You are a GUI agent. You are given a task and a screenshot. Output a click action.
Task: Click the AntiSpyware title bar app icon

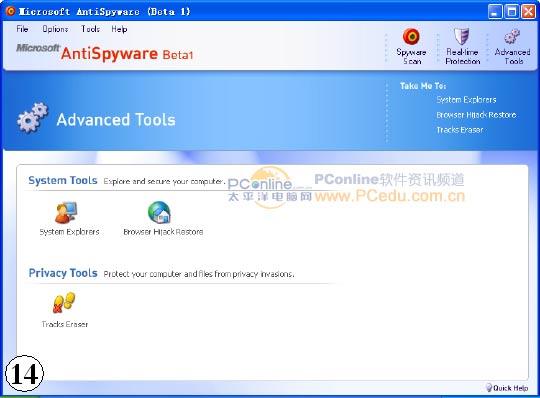pos(11,11)
